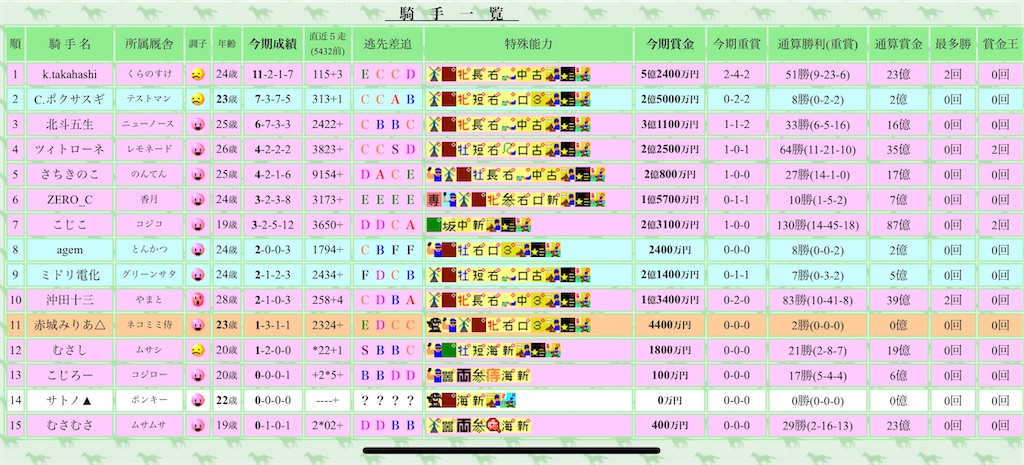Image resolution: width=1024 pixels, height=465 pixels.
Task: Click 2回 in ツィトローネ's 賞金王 column
Action: point(1000,150)
